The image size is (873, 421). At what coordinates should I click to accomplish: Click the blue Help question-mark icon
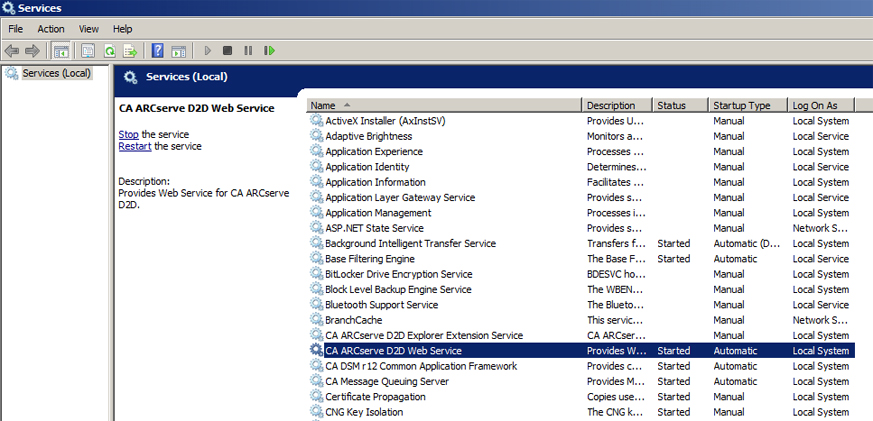click(158, 51)
